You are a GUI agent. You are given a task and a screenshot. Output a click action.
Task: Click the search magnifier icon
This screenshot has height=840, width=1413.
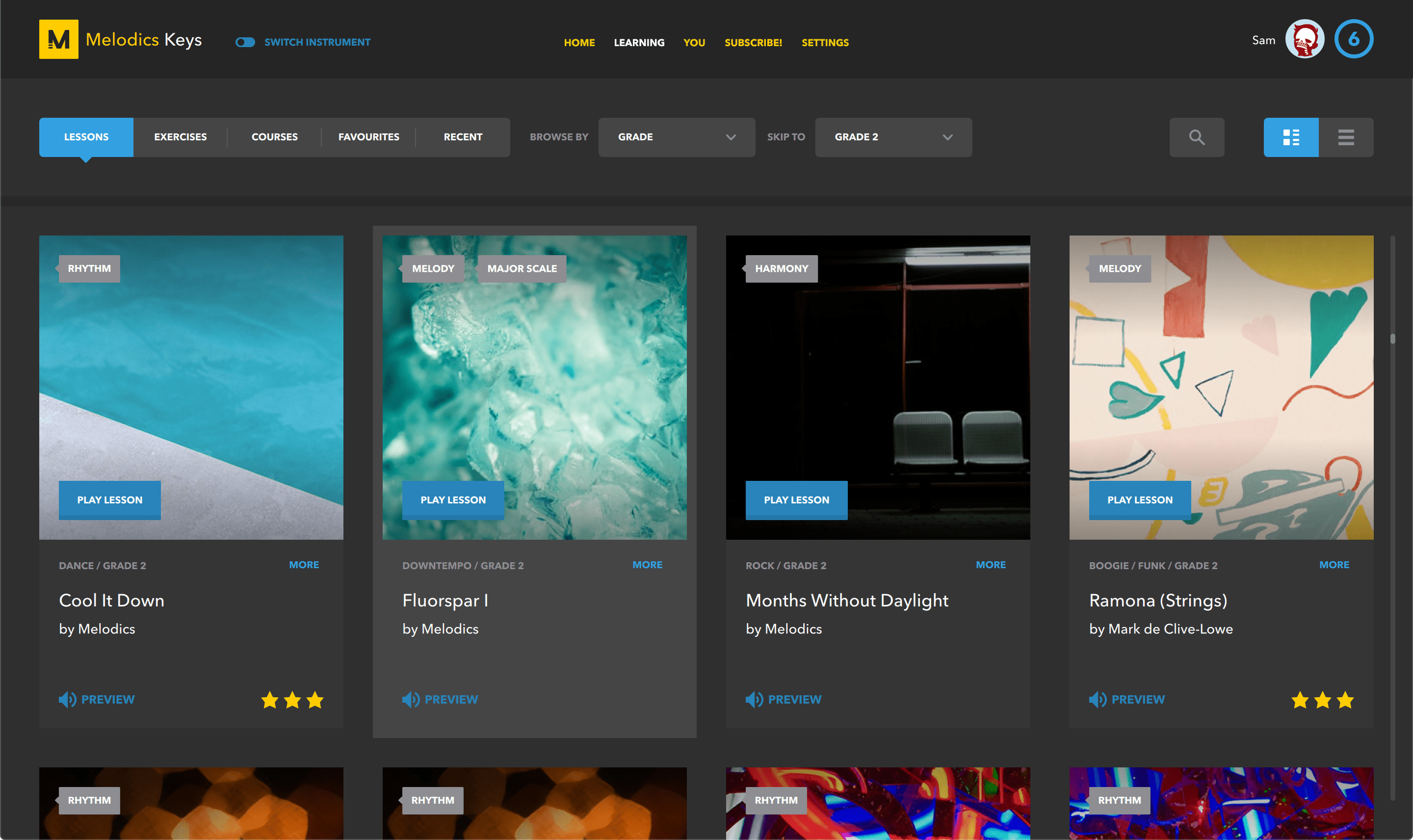[1197, 137]
